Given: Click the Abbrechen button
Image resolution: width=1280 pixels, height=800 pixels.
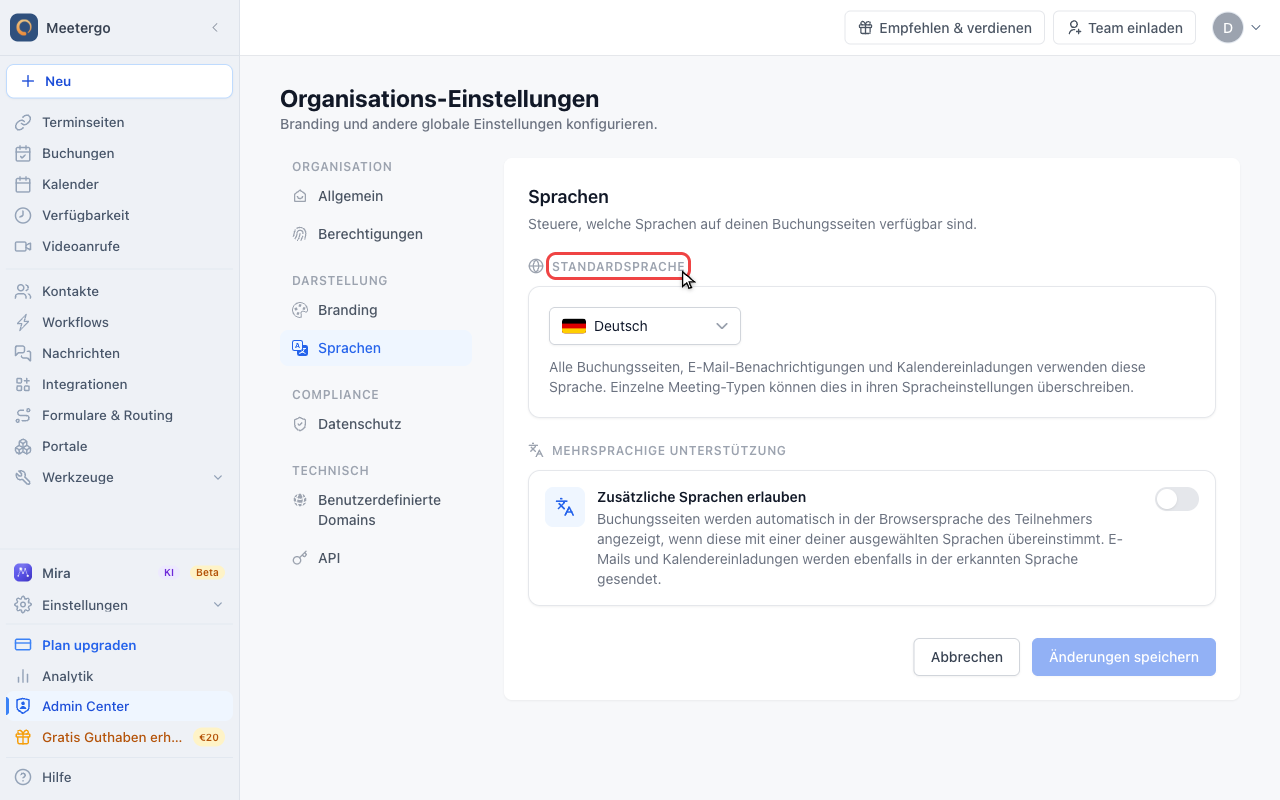Looking at the screenshot, I should (966, 657).
